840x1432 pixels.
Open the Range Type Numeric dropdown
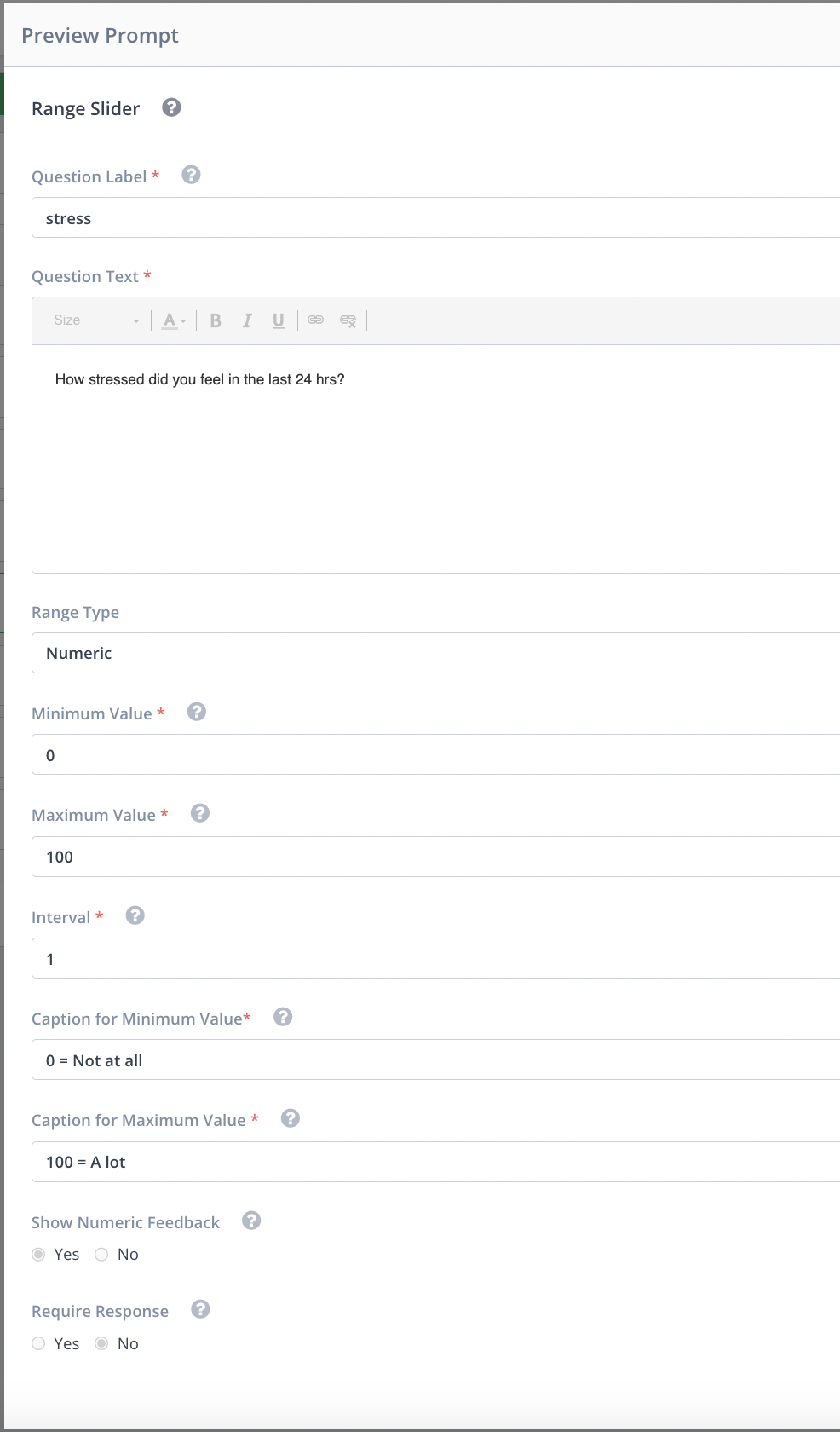coord(434,653)
